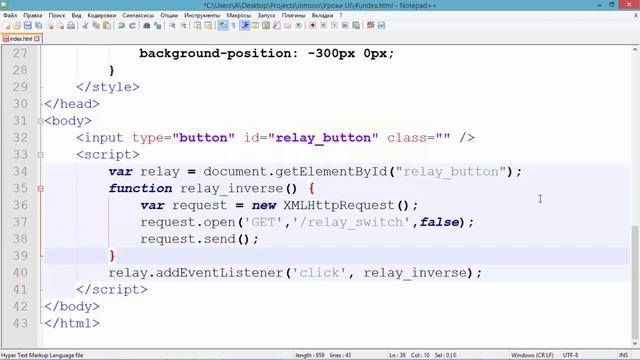Viewport: 640px width, 360px height.
Task: Click 'relay.addEventListener' on line 40
Action: pyautogui.click(x=196, y=273)
